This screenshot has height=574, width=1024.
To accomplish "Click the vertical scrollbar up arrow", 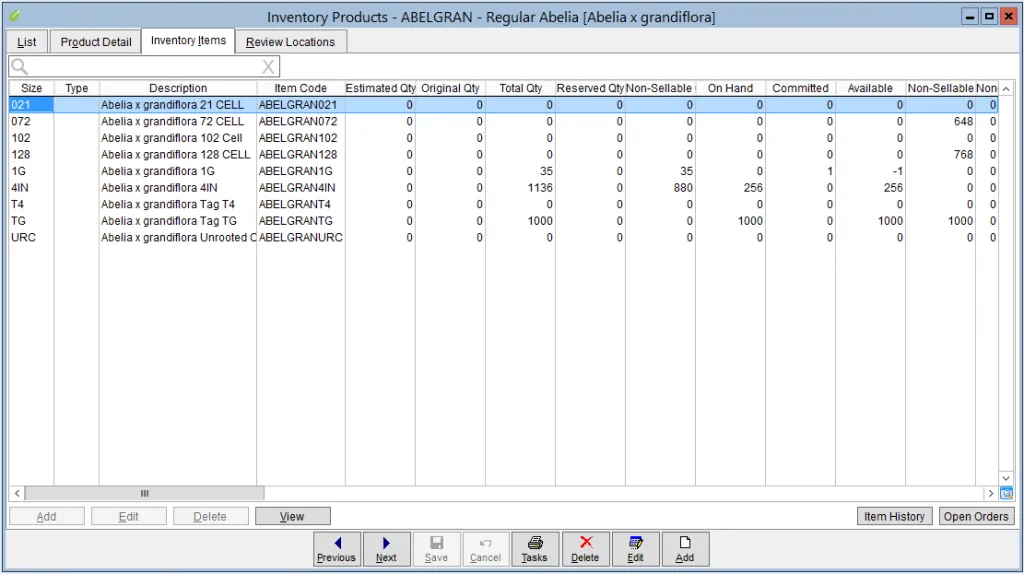I will coord(1006,88).
